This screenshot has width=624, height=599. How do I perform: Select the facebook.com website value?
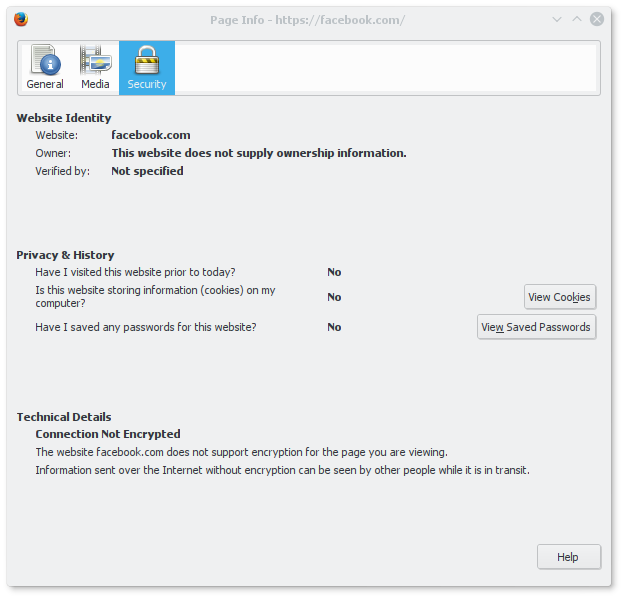[x=151, y=135]
